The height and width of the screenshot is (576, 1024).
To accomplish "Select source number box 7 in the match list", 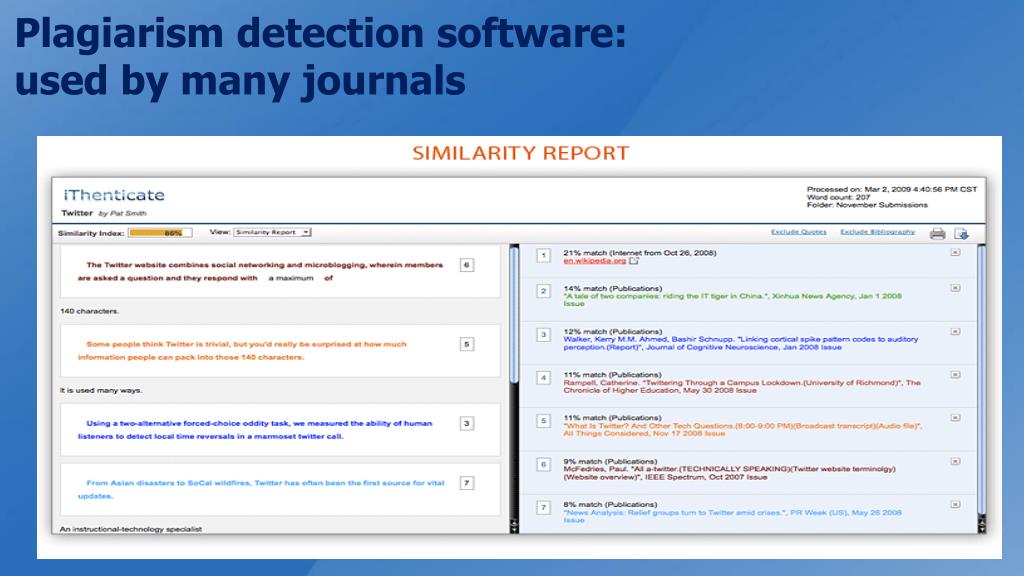I will click(543, 507).
